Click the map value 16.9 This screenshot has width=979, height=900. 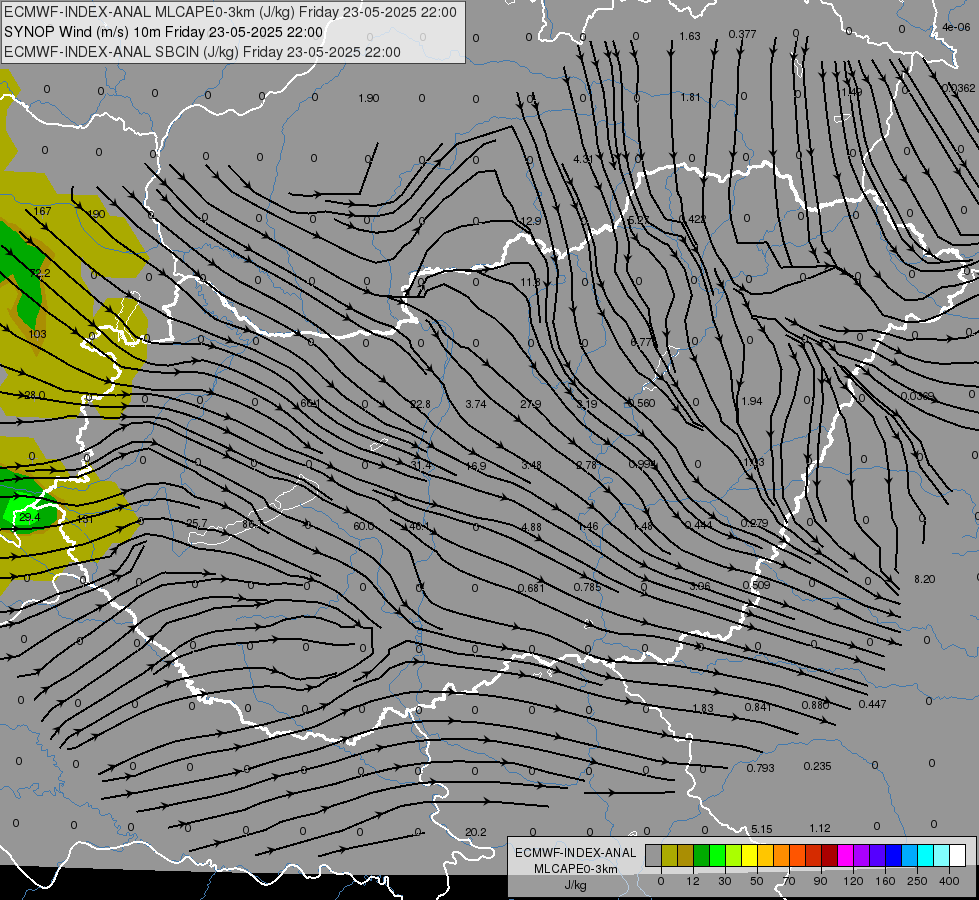point(476,466)
